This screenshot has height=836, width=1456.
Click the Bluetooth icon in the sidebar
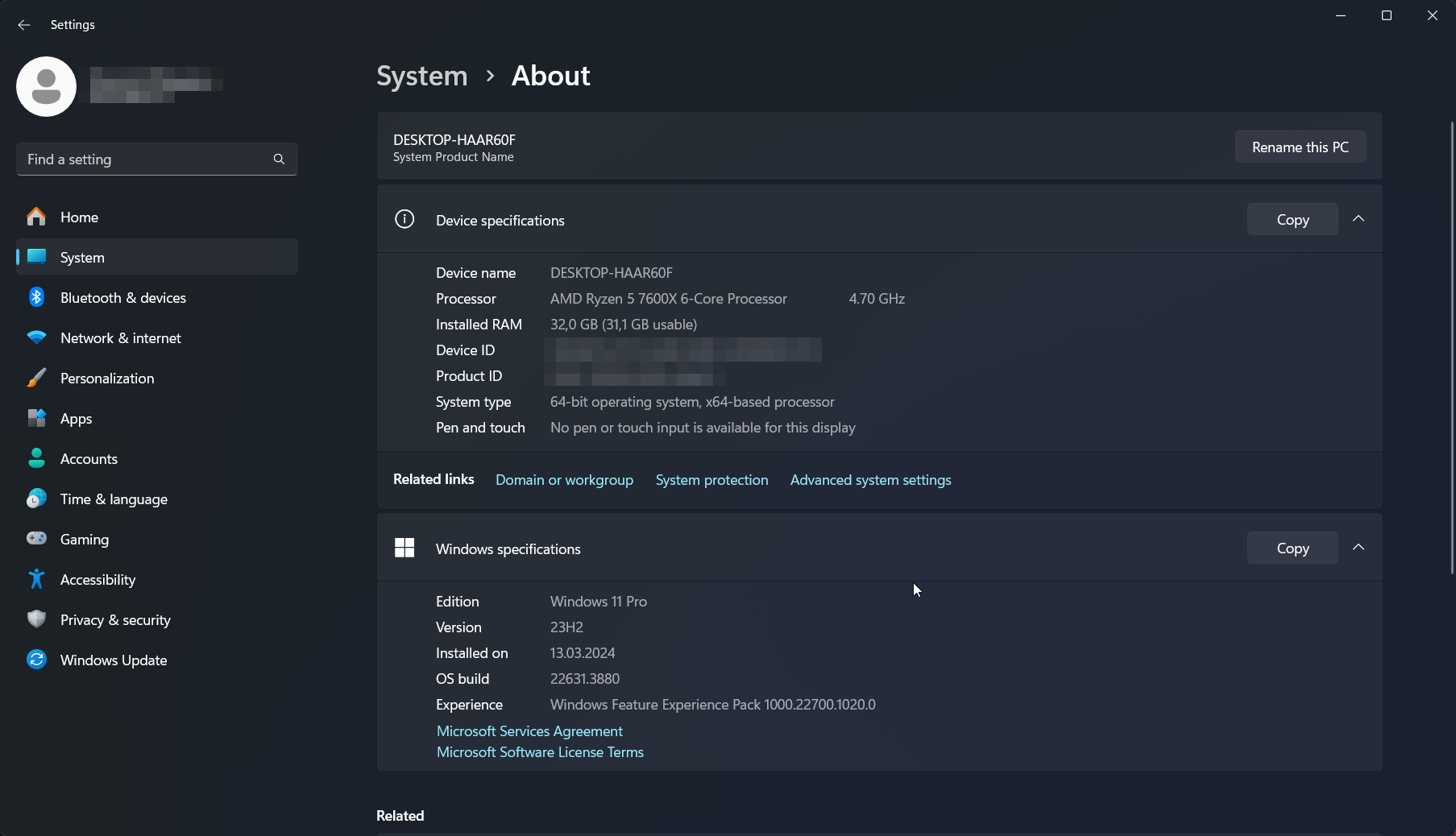click(36, 297)
